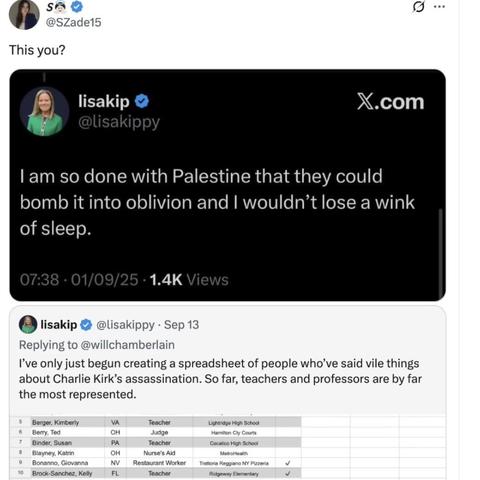Click the verified badge beside lisakip in the black card
This screenshot has height=480, width=480.
click(142, 101)
